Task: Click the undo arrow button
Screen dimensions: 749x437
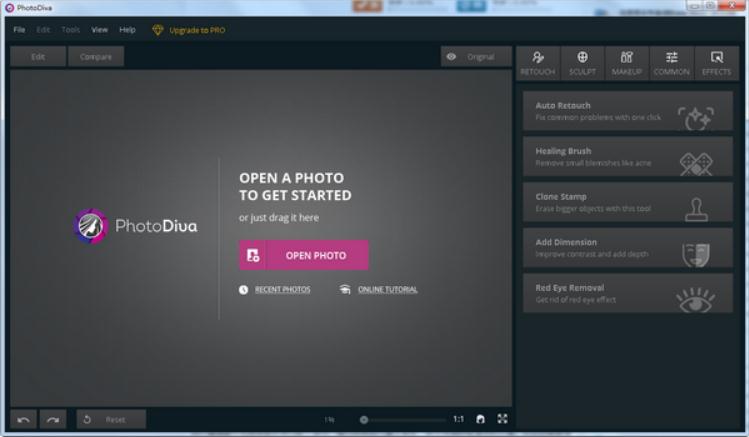Action: [x=24, y=419]
